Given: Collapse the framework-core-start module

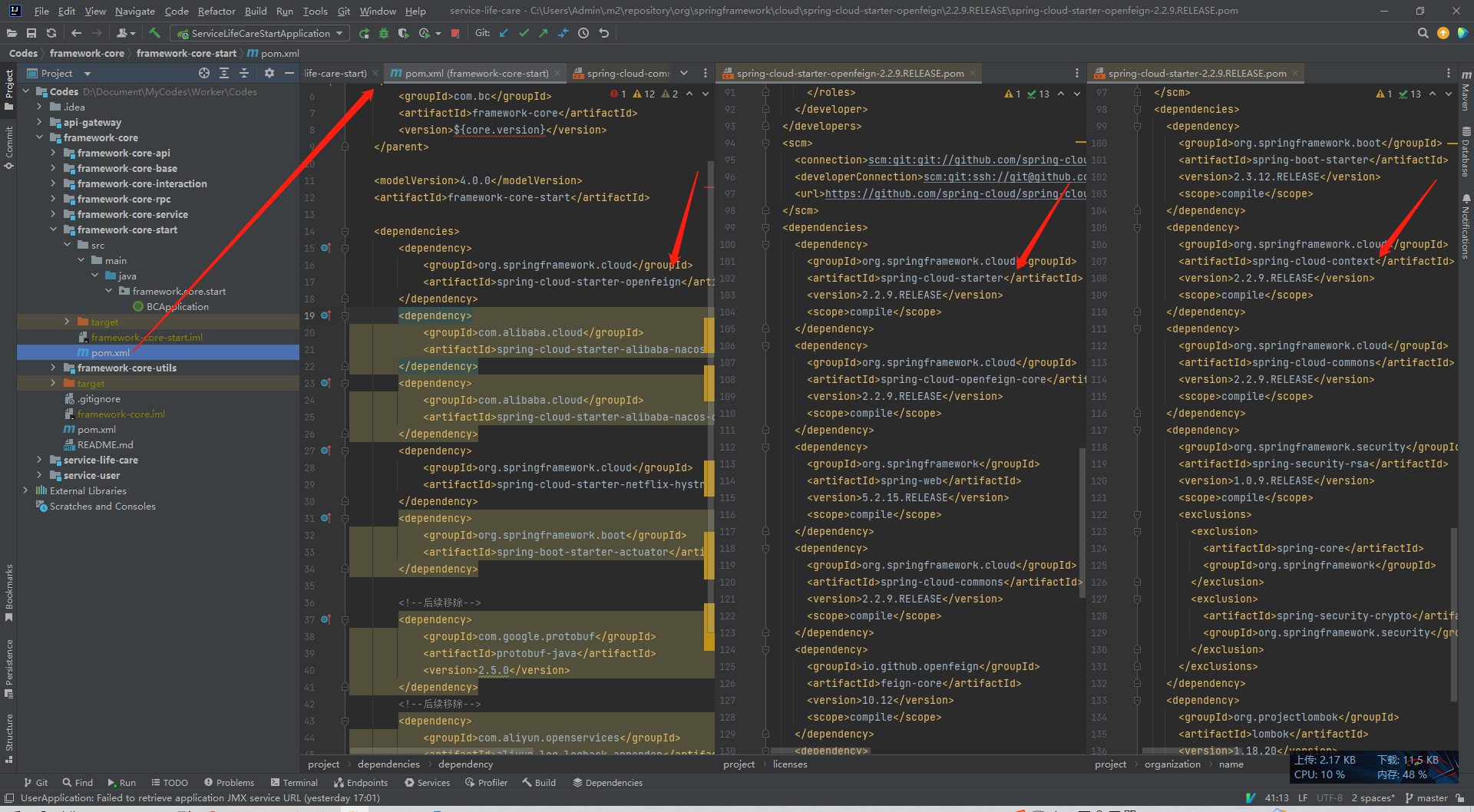Looking at the screenshot, I should tap(53, 229).
